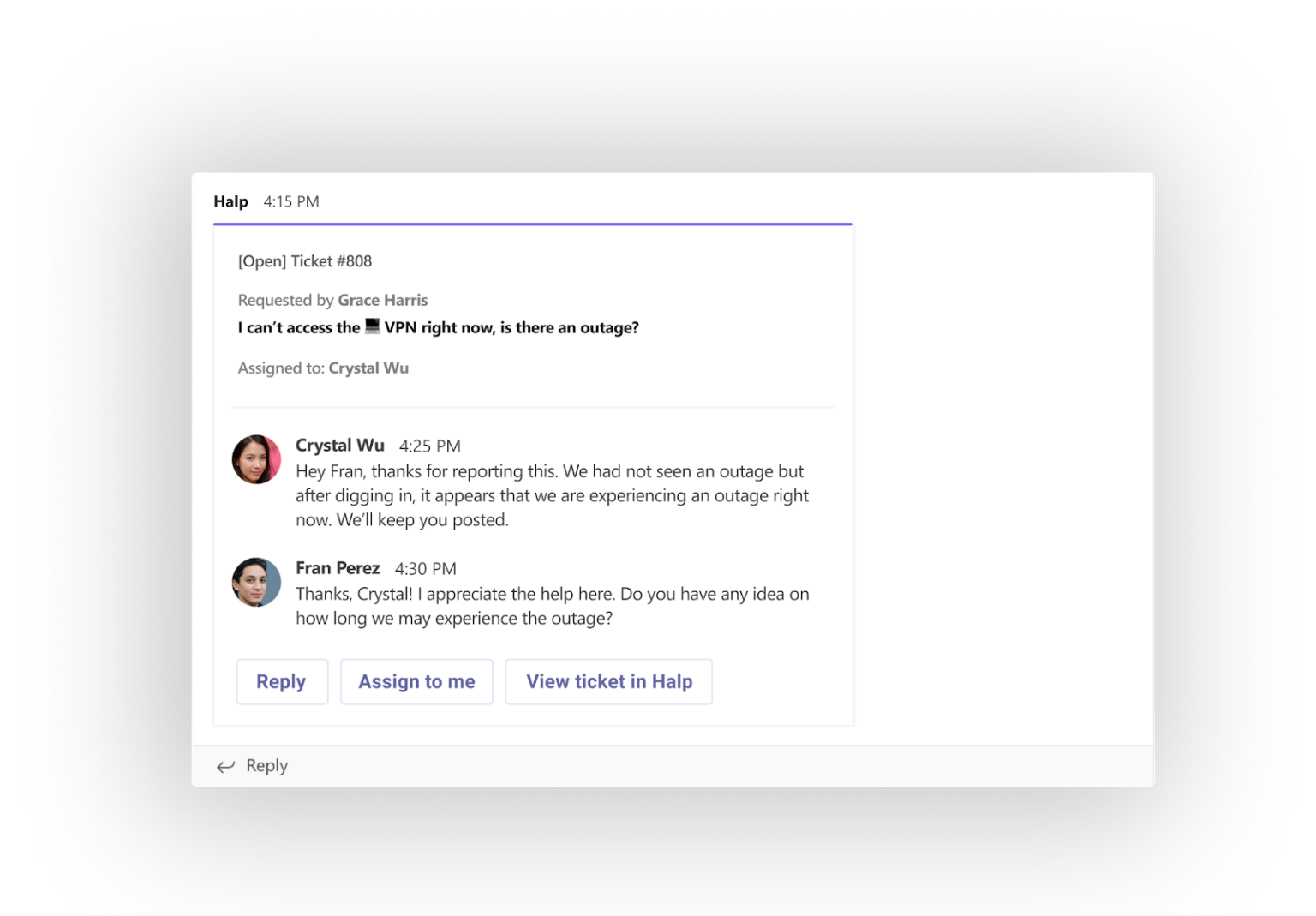
Task: Click the 4:25 PM timestamp on Crystal's message
Action: [x=429, y=446]
